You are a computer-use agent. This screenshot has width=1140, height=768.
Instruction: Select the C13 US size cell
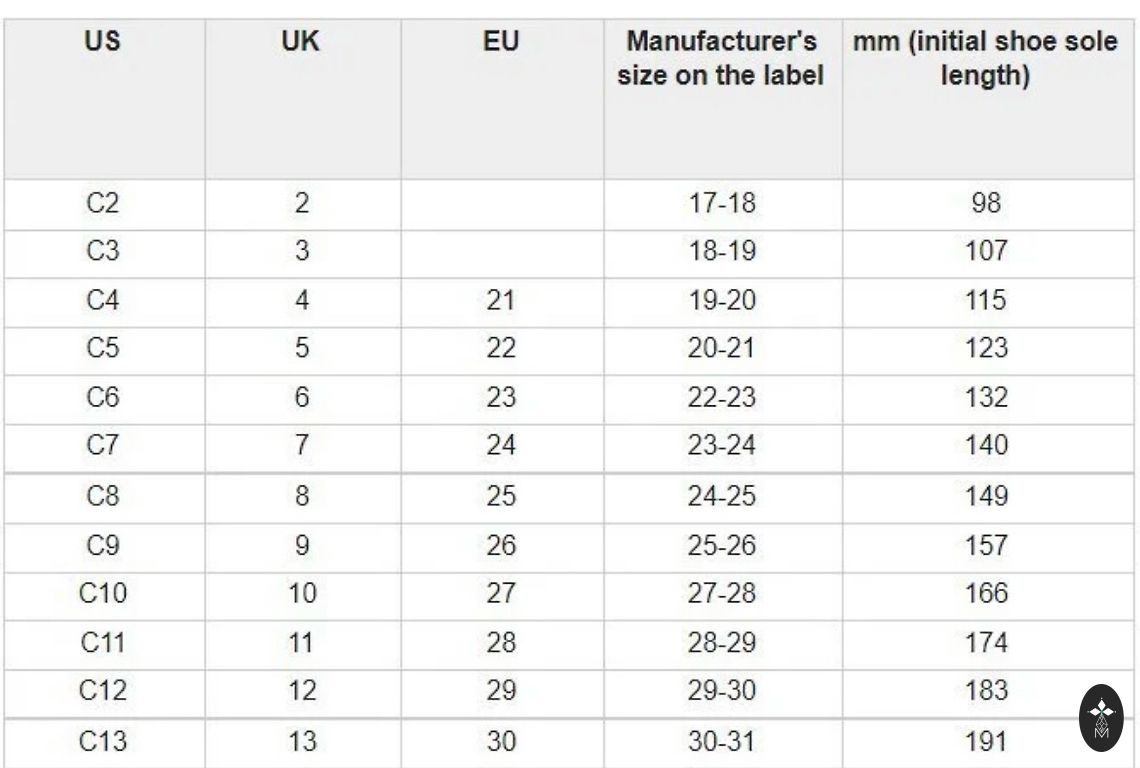tap(102, 742)
